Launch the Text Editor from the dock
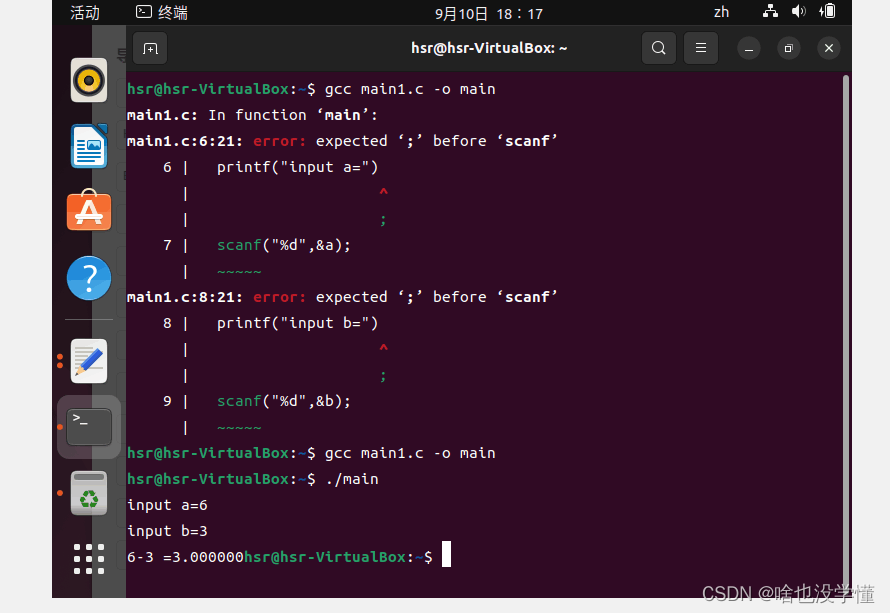This screenshot has width=890, height=613. tap(88, 361)
